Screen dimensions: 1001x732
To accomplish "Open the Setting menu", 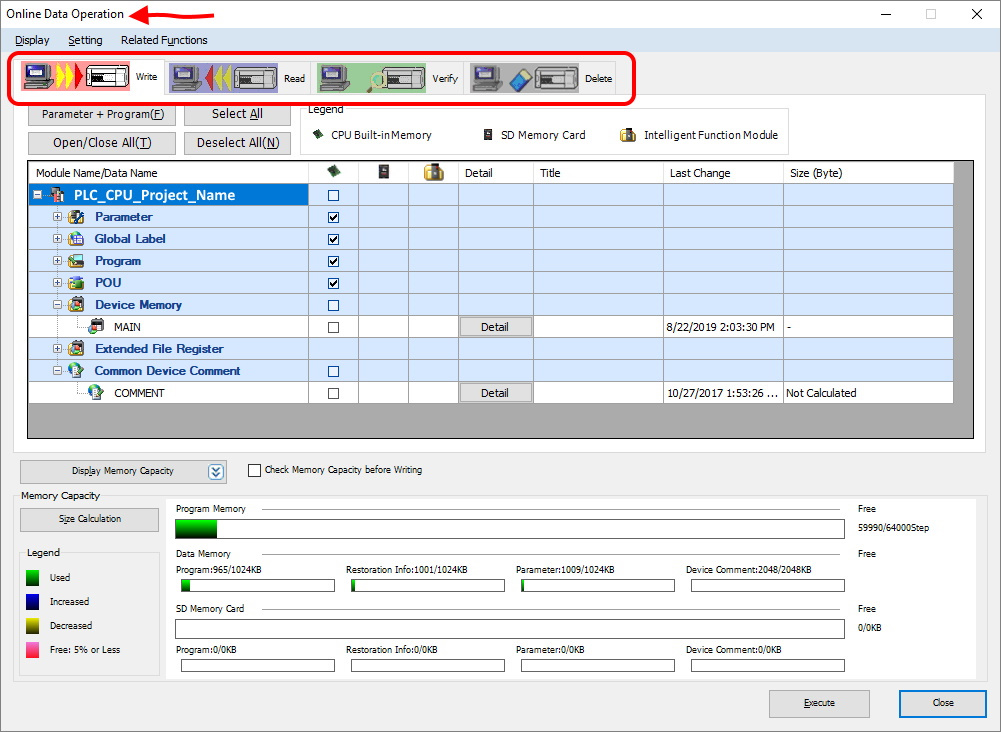I will point(85,40).
